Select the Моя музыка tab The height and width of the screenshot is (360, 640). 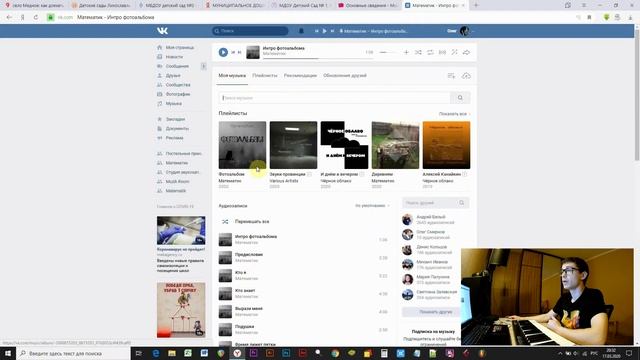coord(232,76)
